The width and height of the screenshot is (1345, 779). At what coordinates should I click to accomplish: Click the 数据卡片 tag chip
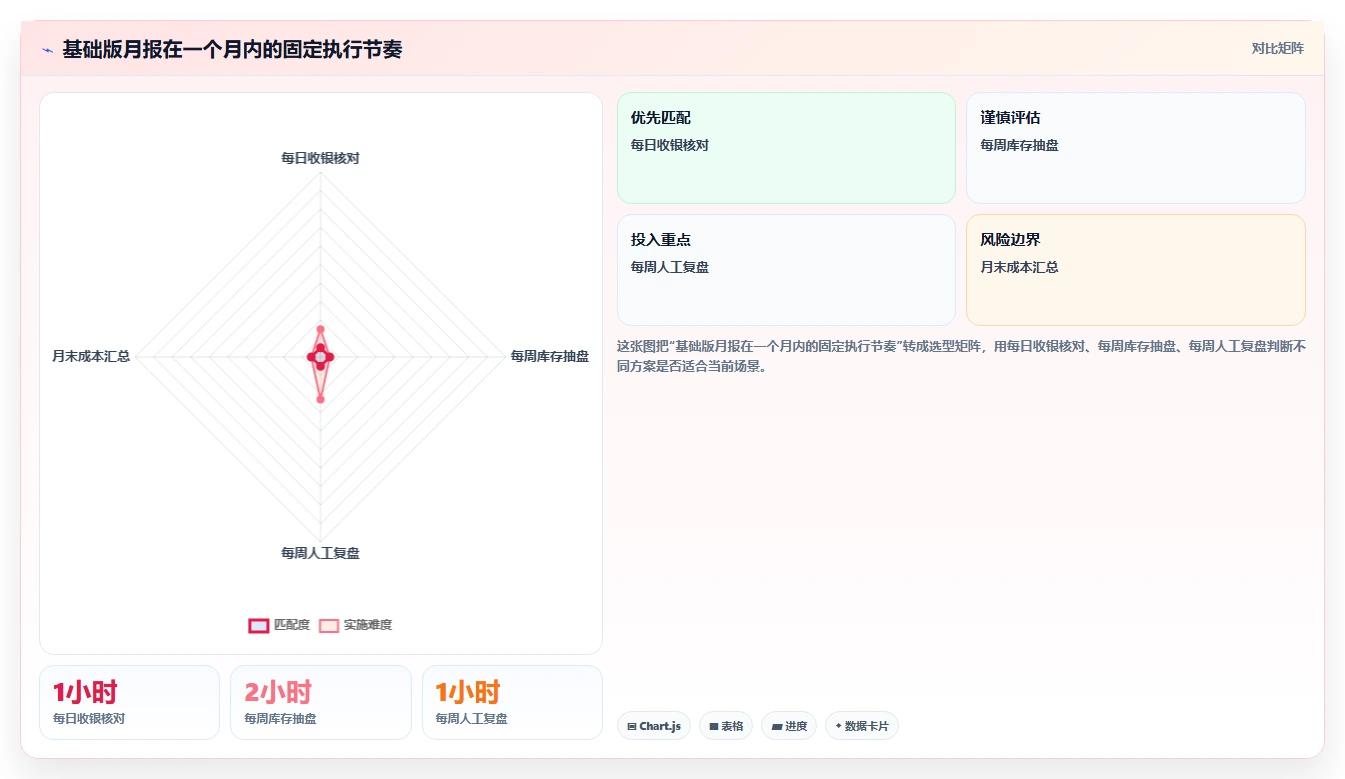[862, 726]
